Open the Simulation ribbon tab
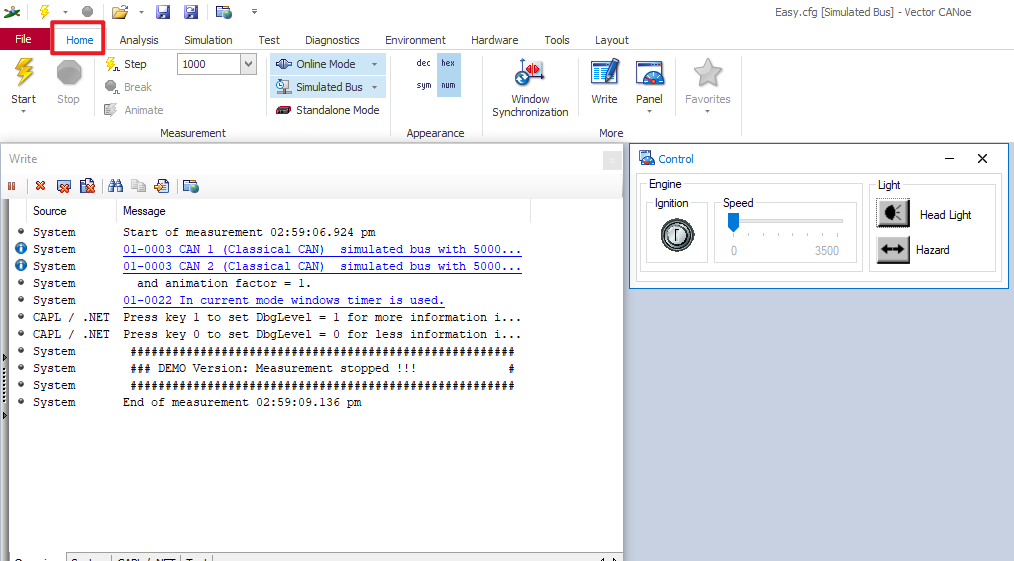 [x=208, y=40]
